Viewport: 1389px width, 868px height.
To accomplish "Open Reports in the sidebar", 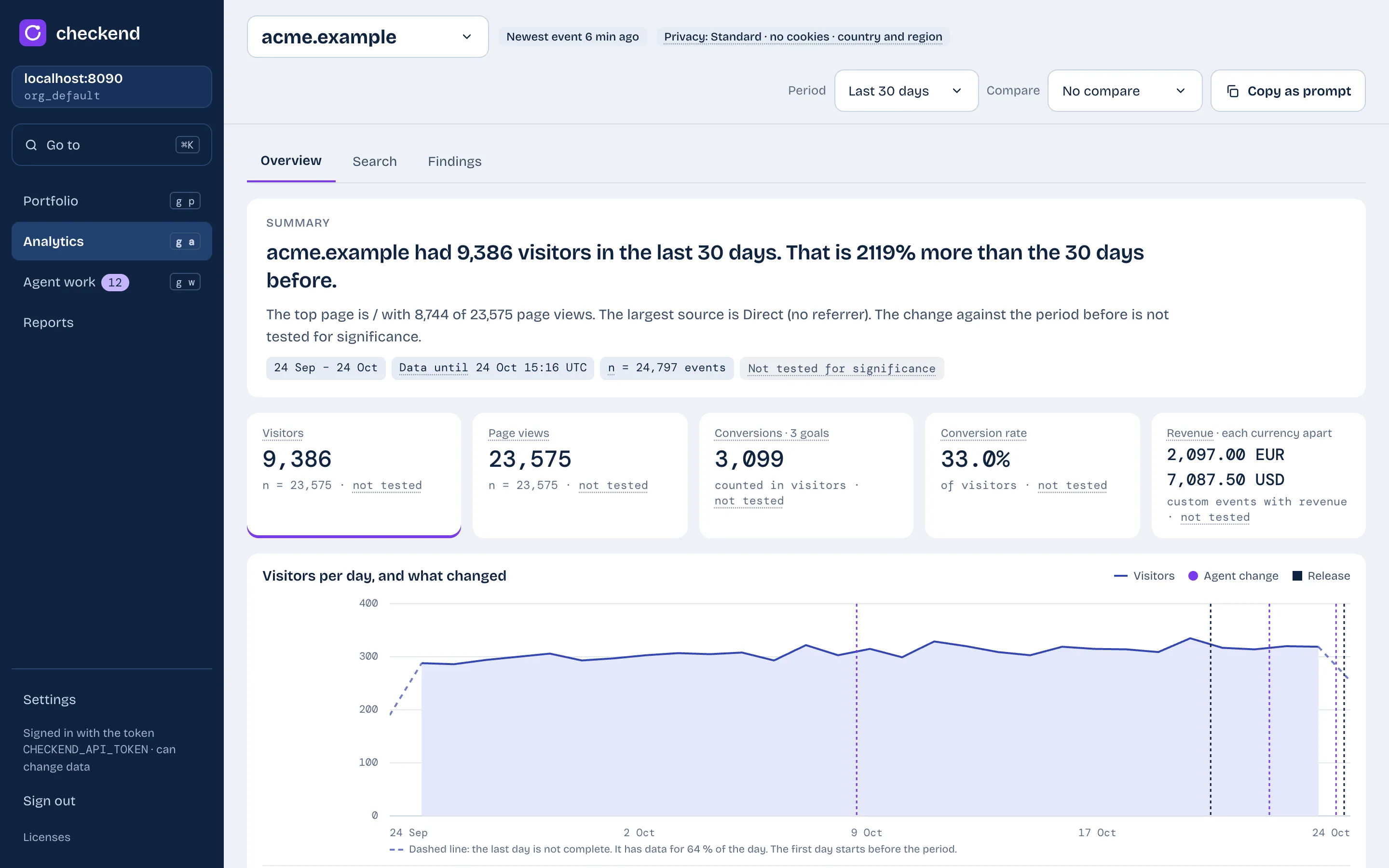I will 112,323.
